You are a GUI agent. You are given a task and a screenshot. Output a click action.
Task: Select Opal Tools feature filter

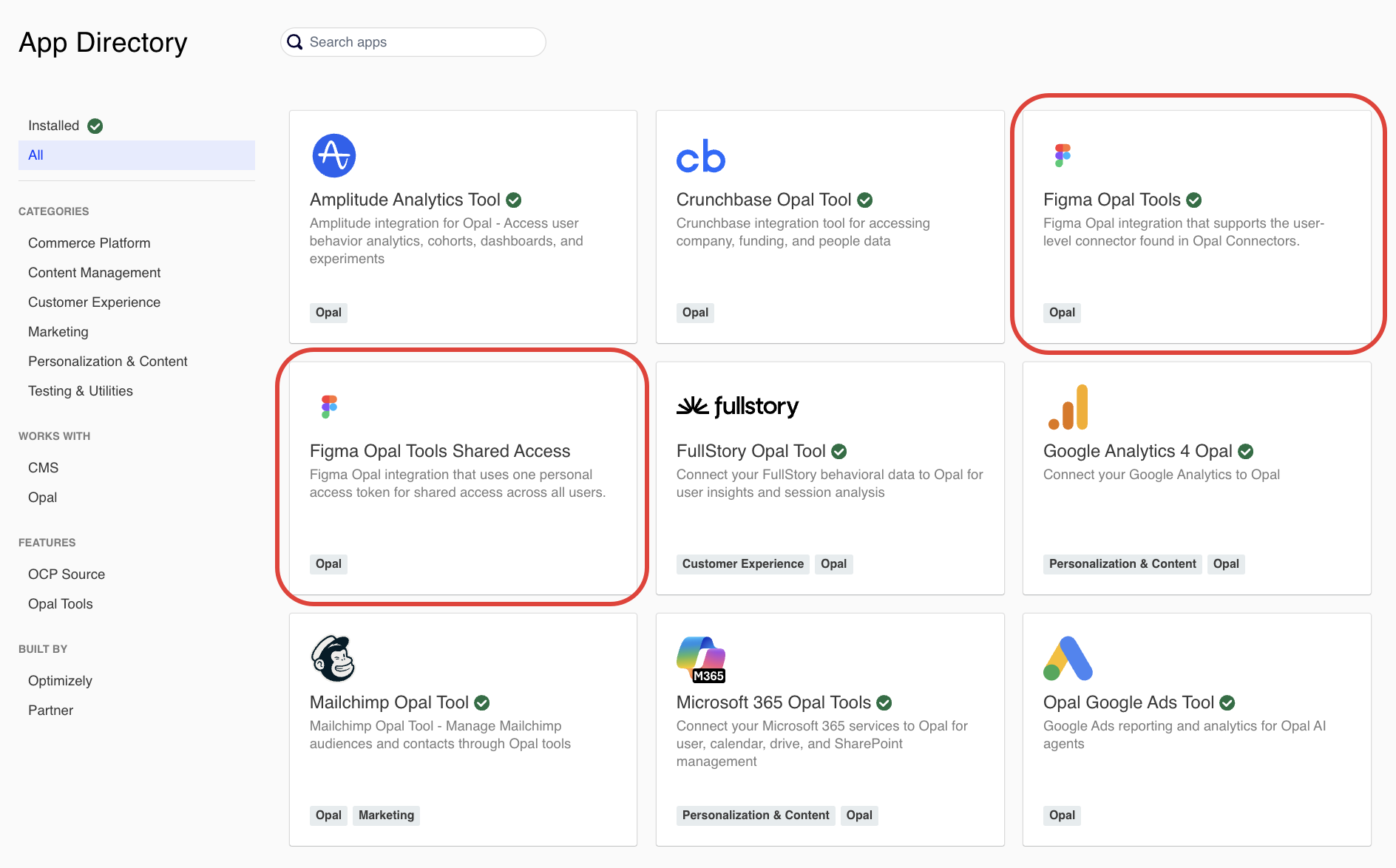tap(61, 604)
